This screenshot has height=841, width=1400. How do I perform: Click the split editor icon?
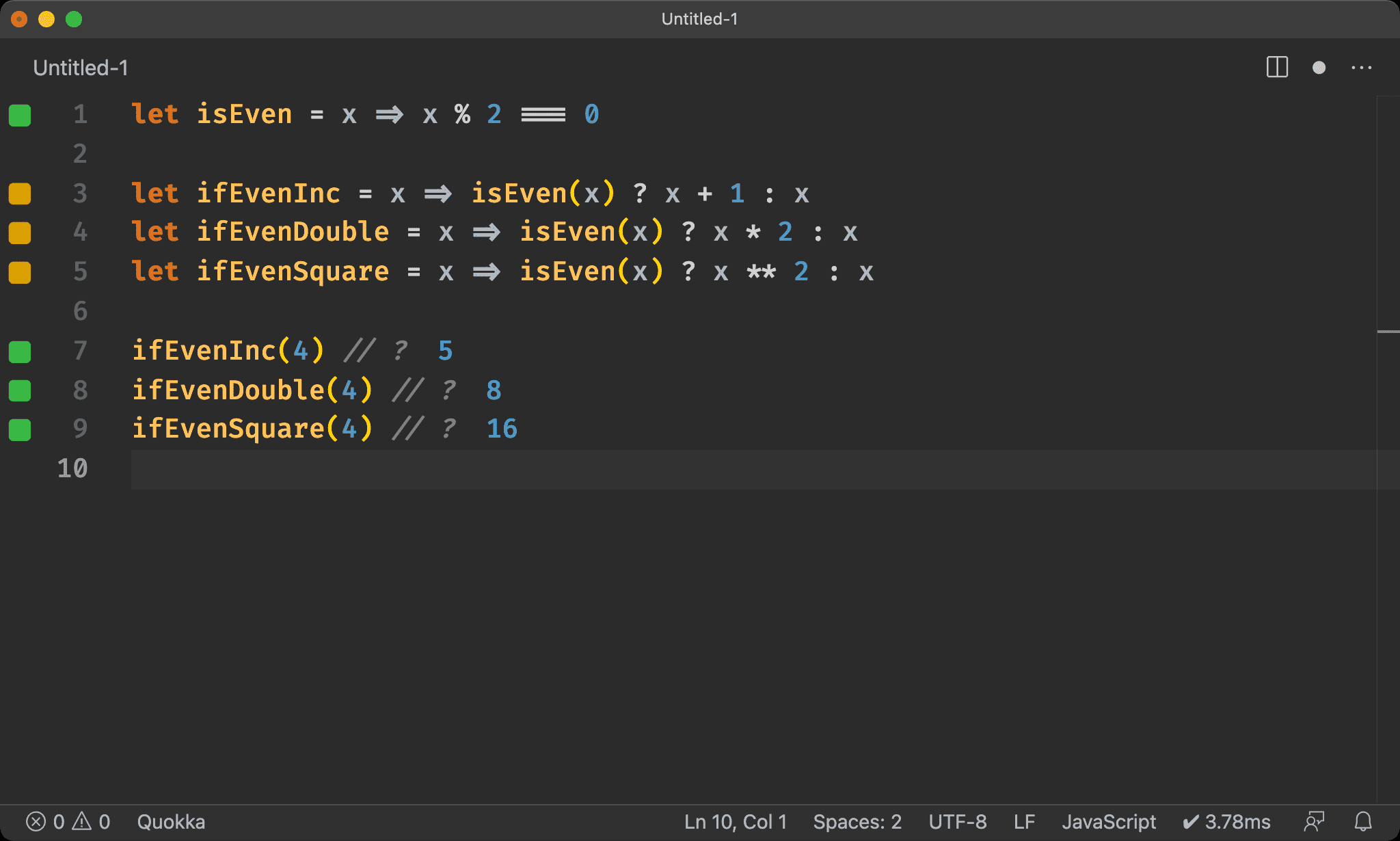coord(1277,68)
